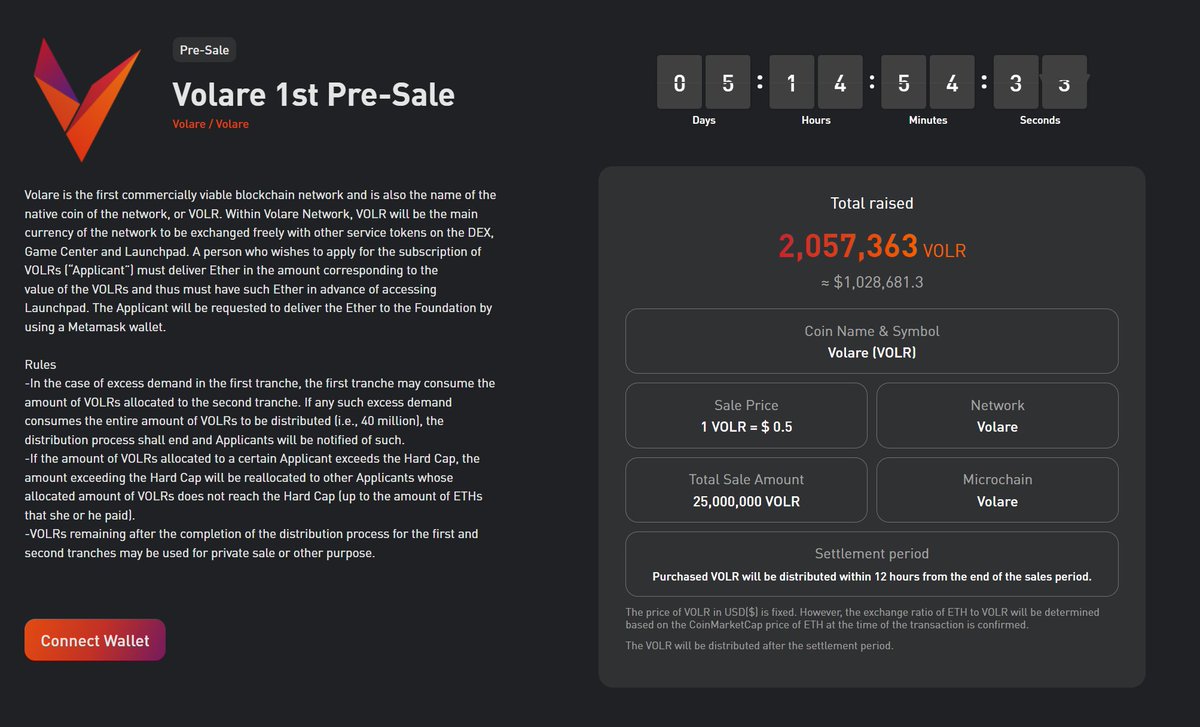Click the 2,057,363 VOLR raised amount
1200x727 pixels.
(872, 247)
